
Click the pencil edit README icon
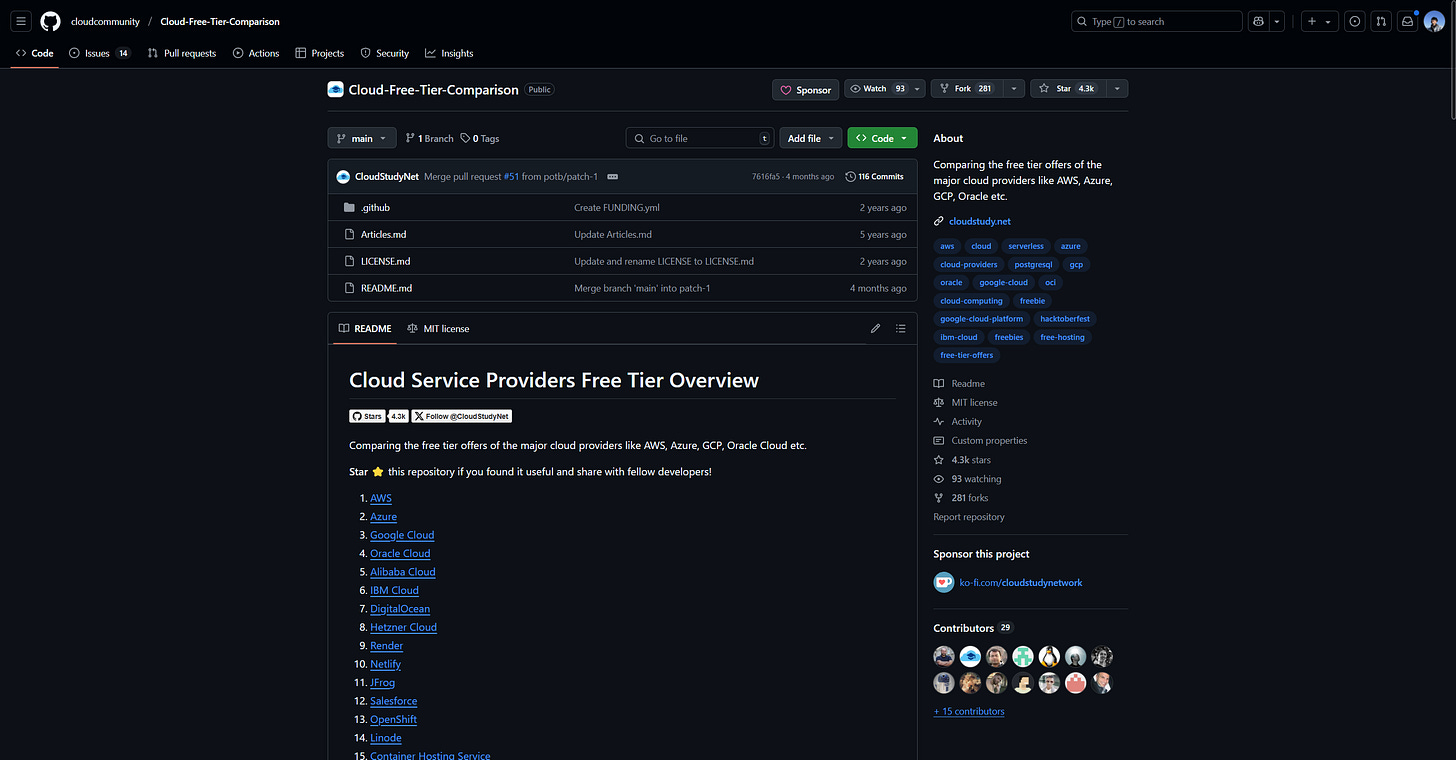(875, 328)
